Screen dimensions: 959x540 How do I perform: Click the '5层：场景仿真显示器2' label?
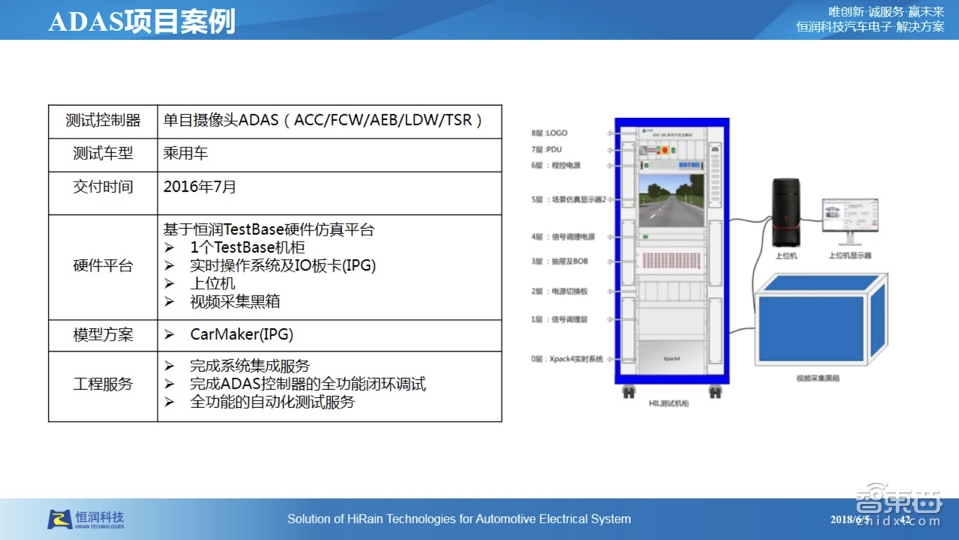tap(569, 199)
